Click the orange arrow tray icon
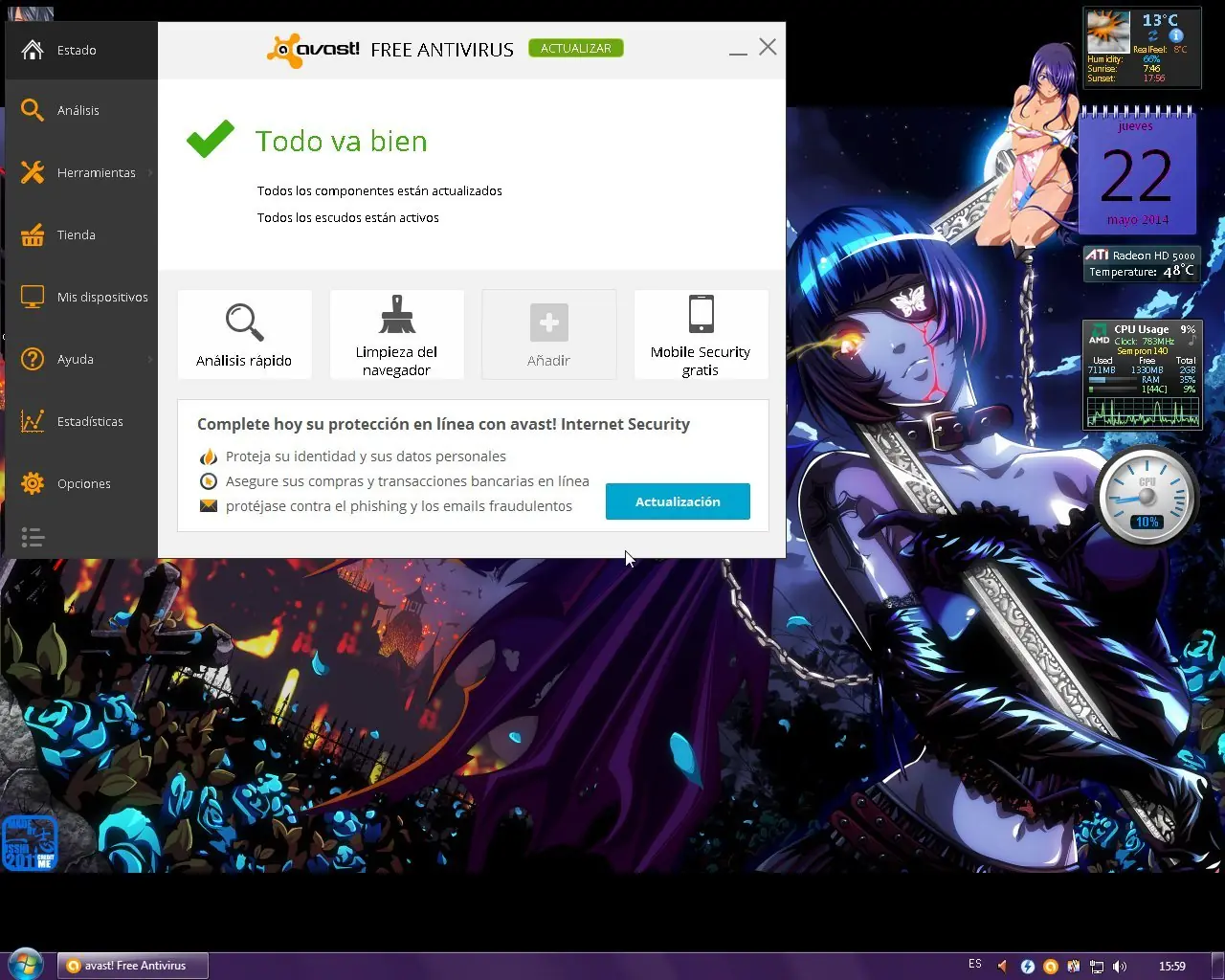 (1003, 967)
